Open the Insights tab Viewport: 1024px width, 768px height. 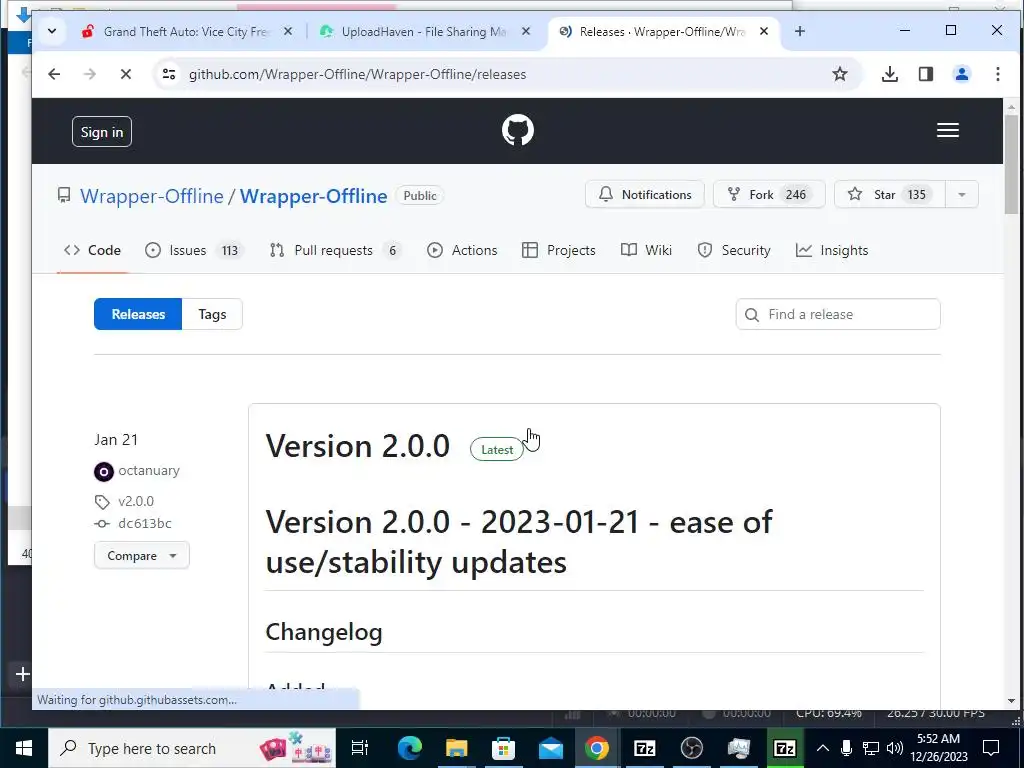point(832,250)
